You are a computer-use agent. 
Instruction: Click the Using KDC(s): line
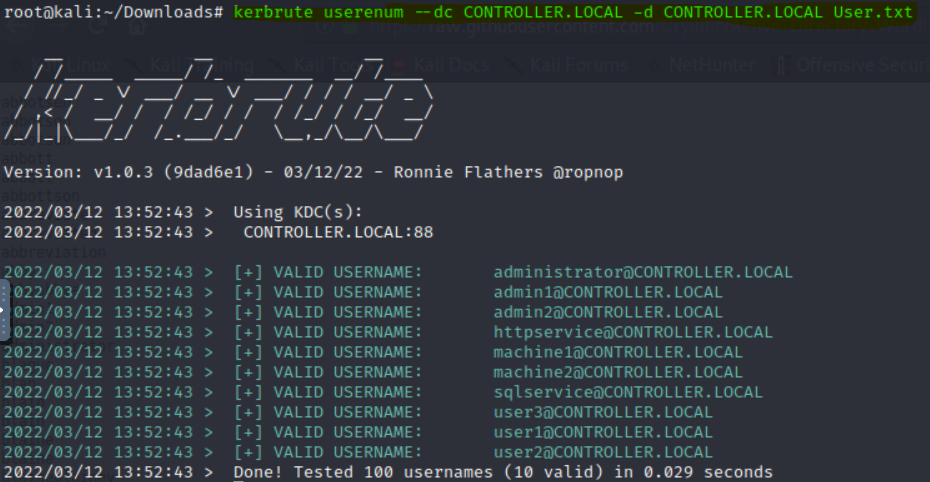pos(298,212)
